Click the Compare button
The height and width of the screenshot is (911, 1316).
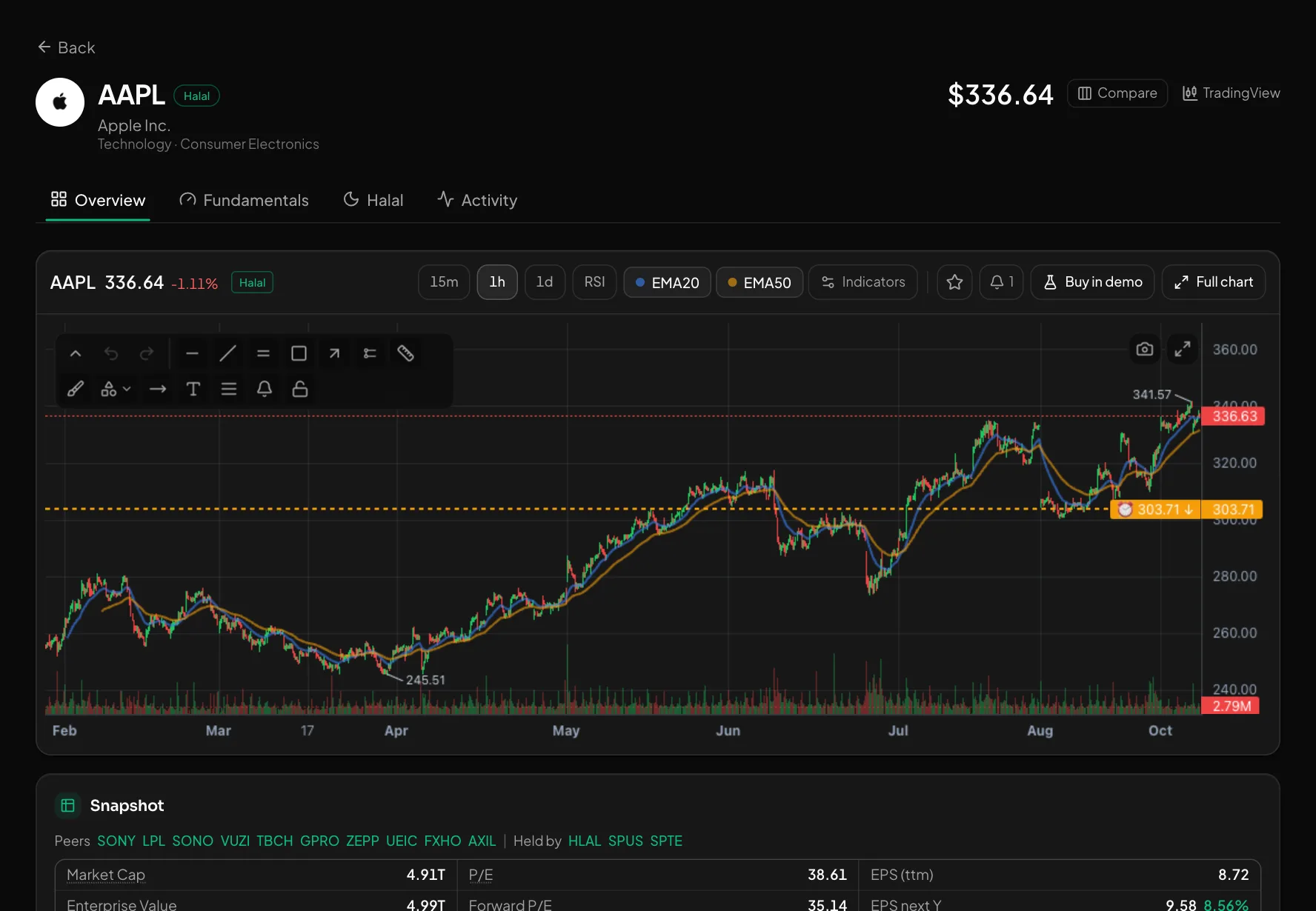pos(1117,93)
